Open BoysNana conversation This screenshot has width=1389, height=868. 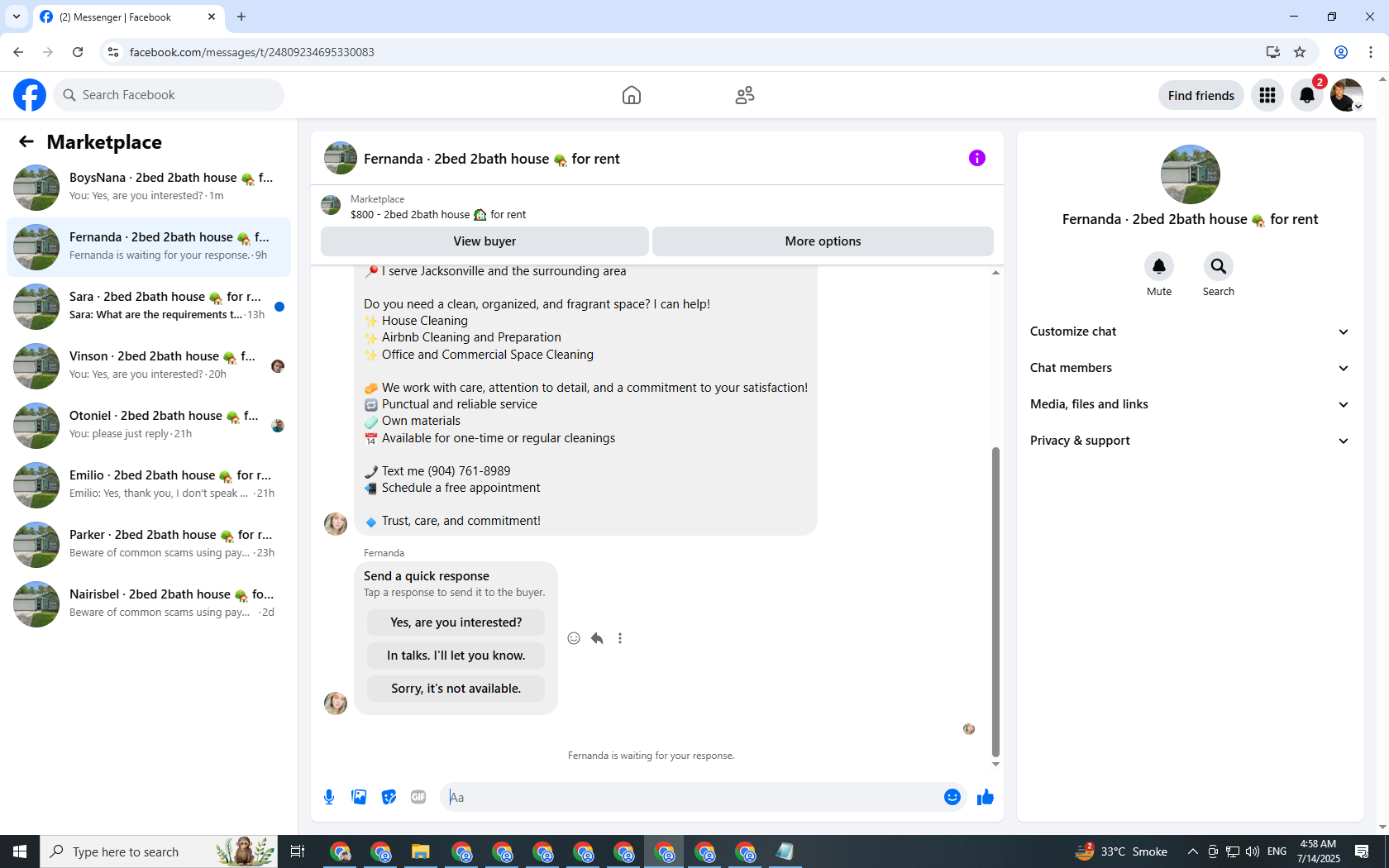pos(149,187)
